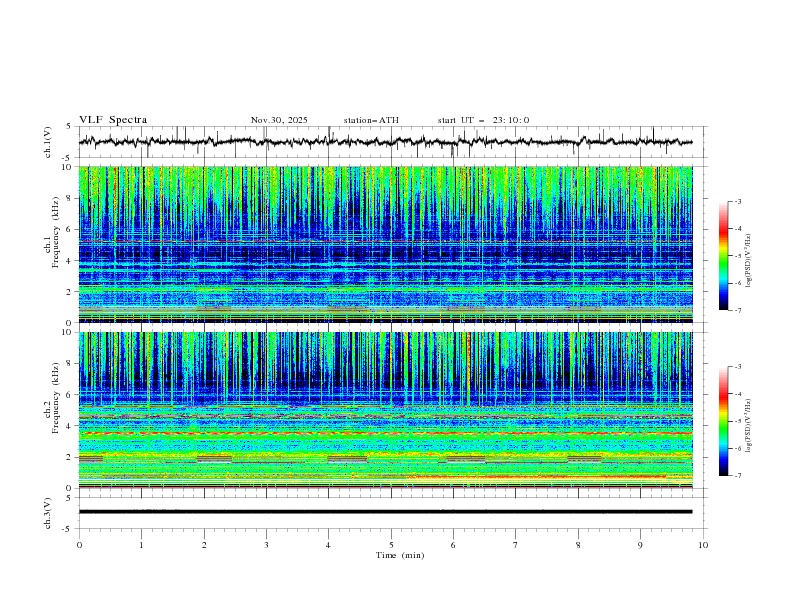792x612 pixels.
Task: Select the "start UT = 23:10:0" text
Action: (483, 120)
